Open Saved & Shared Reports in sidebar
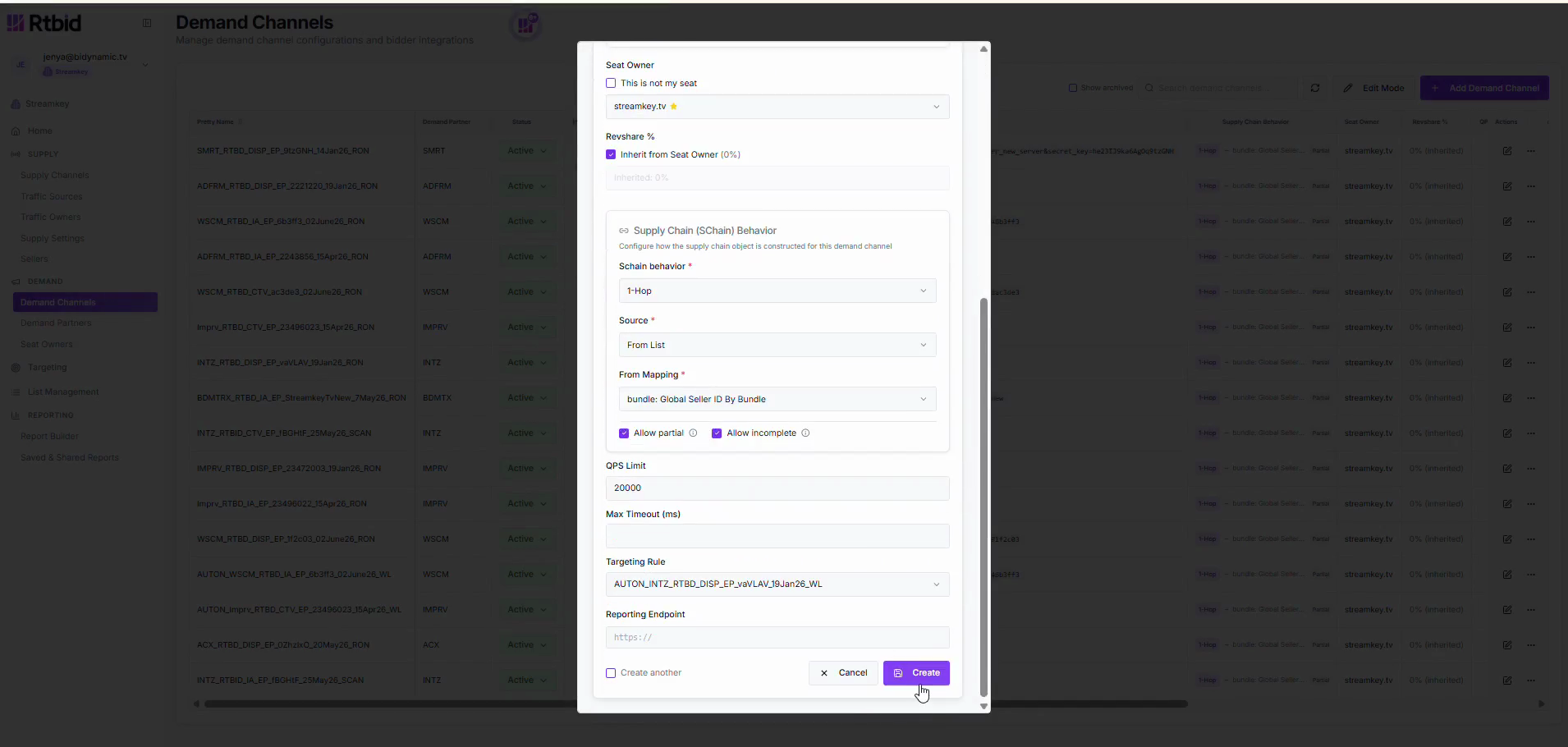The height and width of the screenshot is (747, 1568). pos(69,458)
